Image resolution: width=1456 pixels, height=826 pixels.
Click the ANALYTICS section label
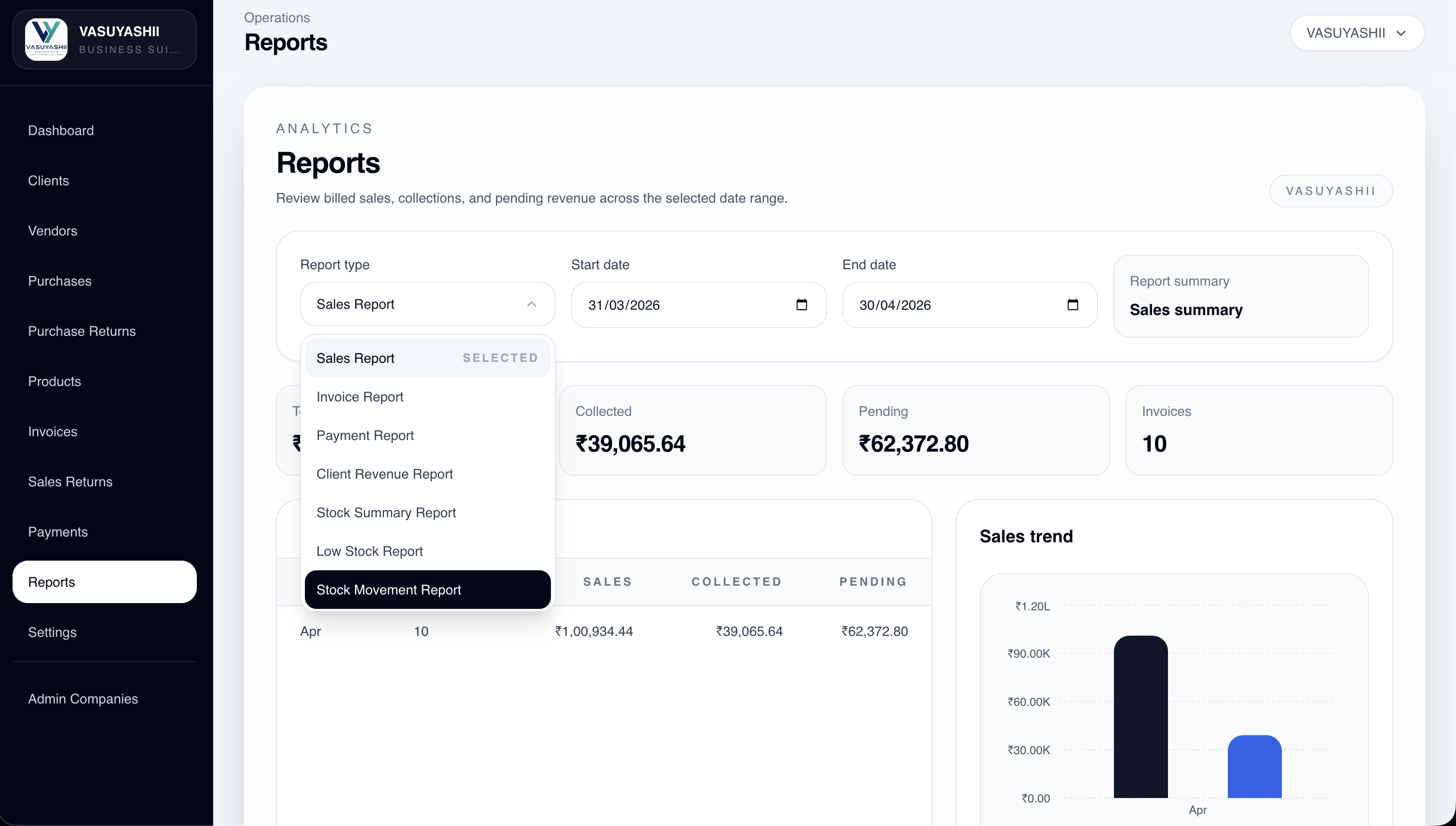tap(324, 129)
